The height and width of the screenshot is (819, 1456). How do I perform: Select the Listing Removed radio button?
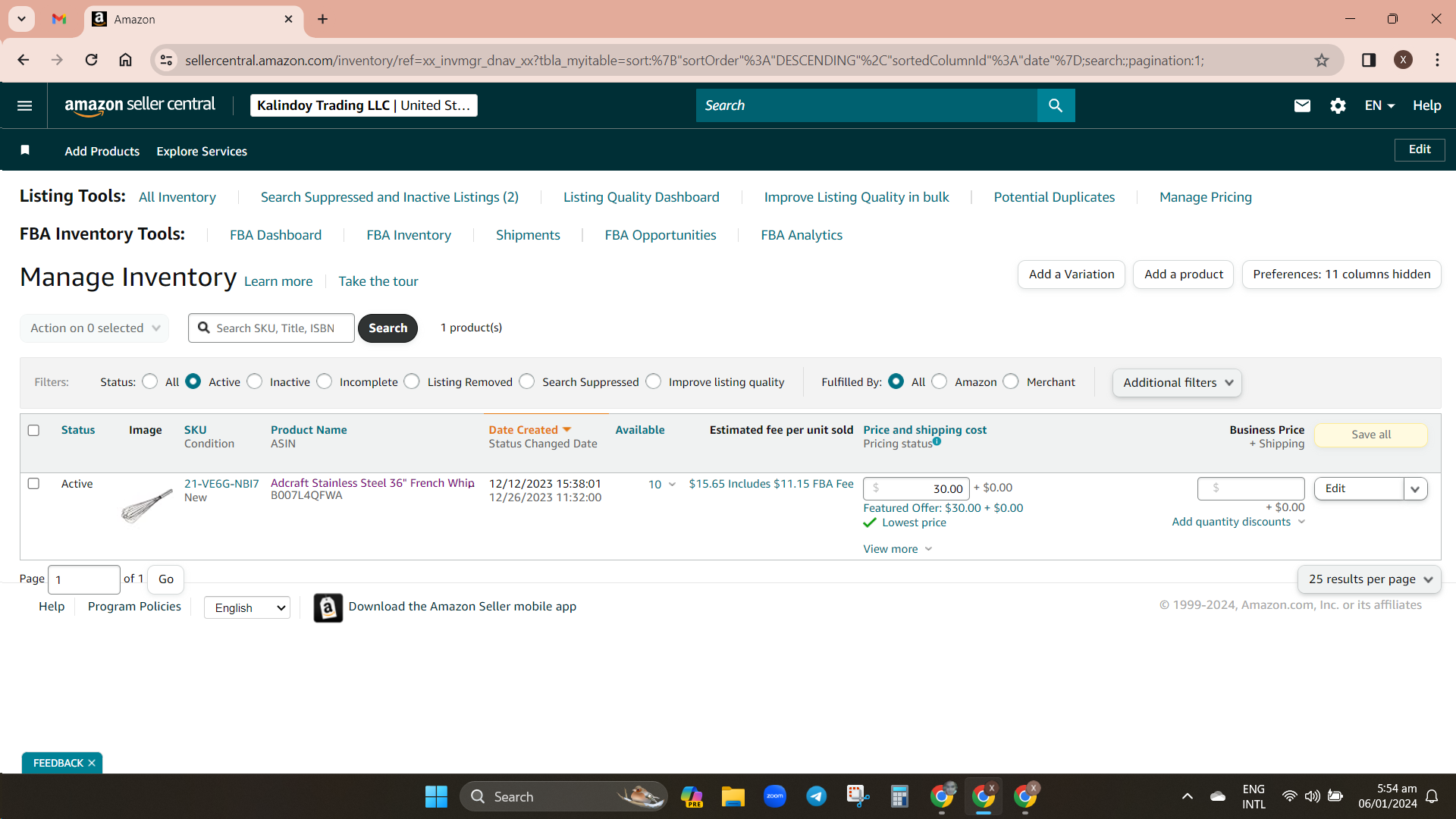412,381
